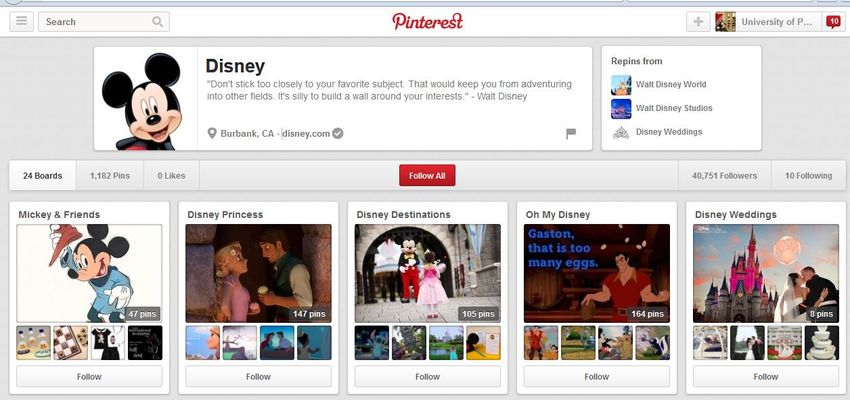This screenshot has height=400, width=850.
Task: Open the Gaston thumbnail under Oh My Disney
Action: [x=541, y=343]
